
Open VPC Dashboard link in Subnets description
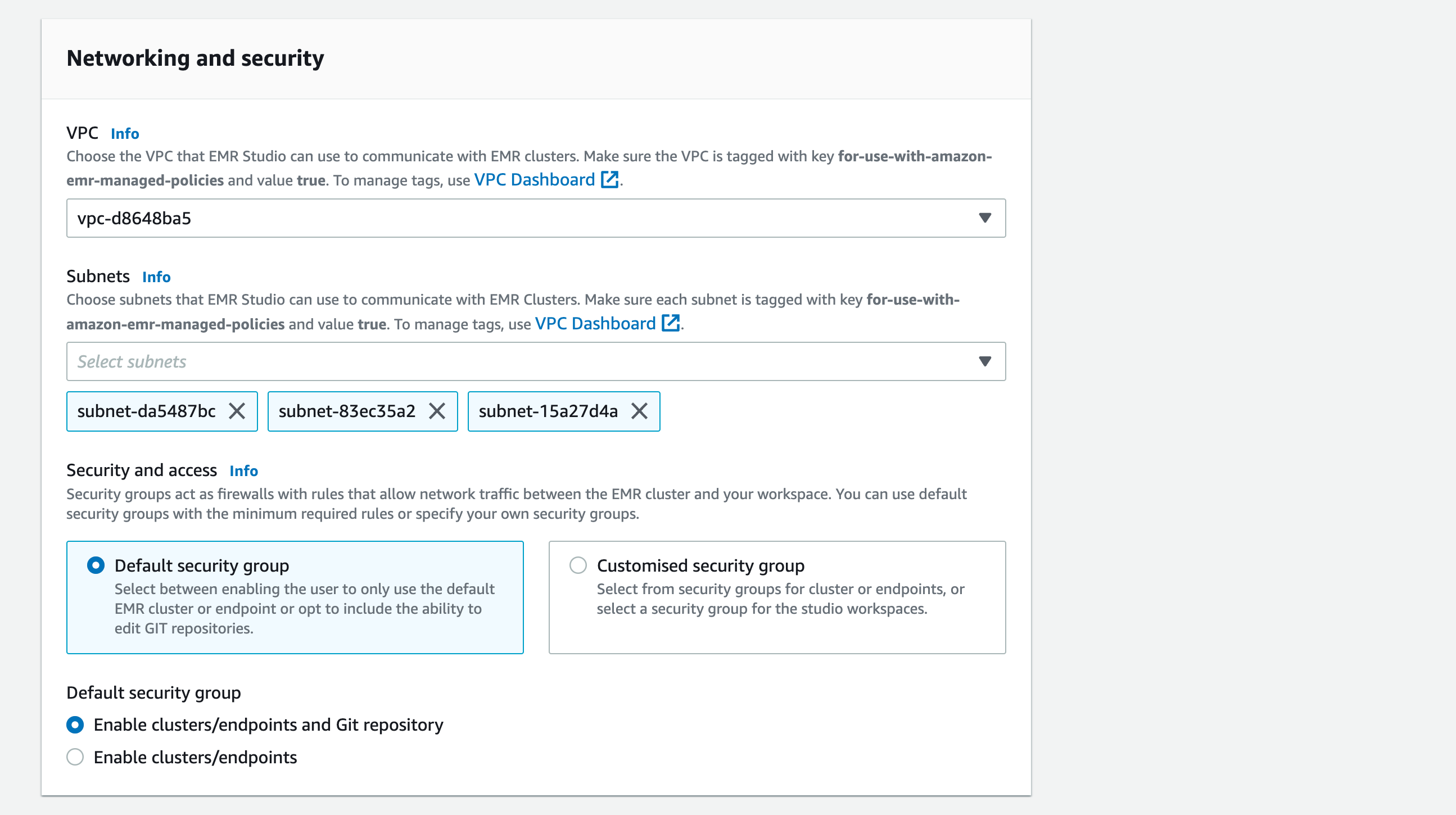[x=595, y=323]
